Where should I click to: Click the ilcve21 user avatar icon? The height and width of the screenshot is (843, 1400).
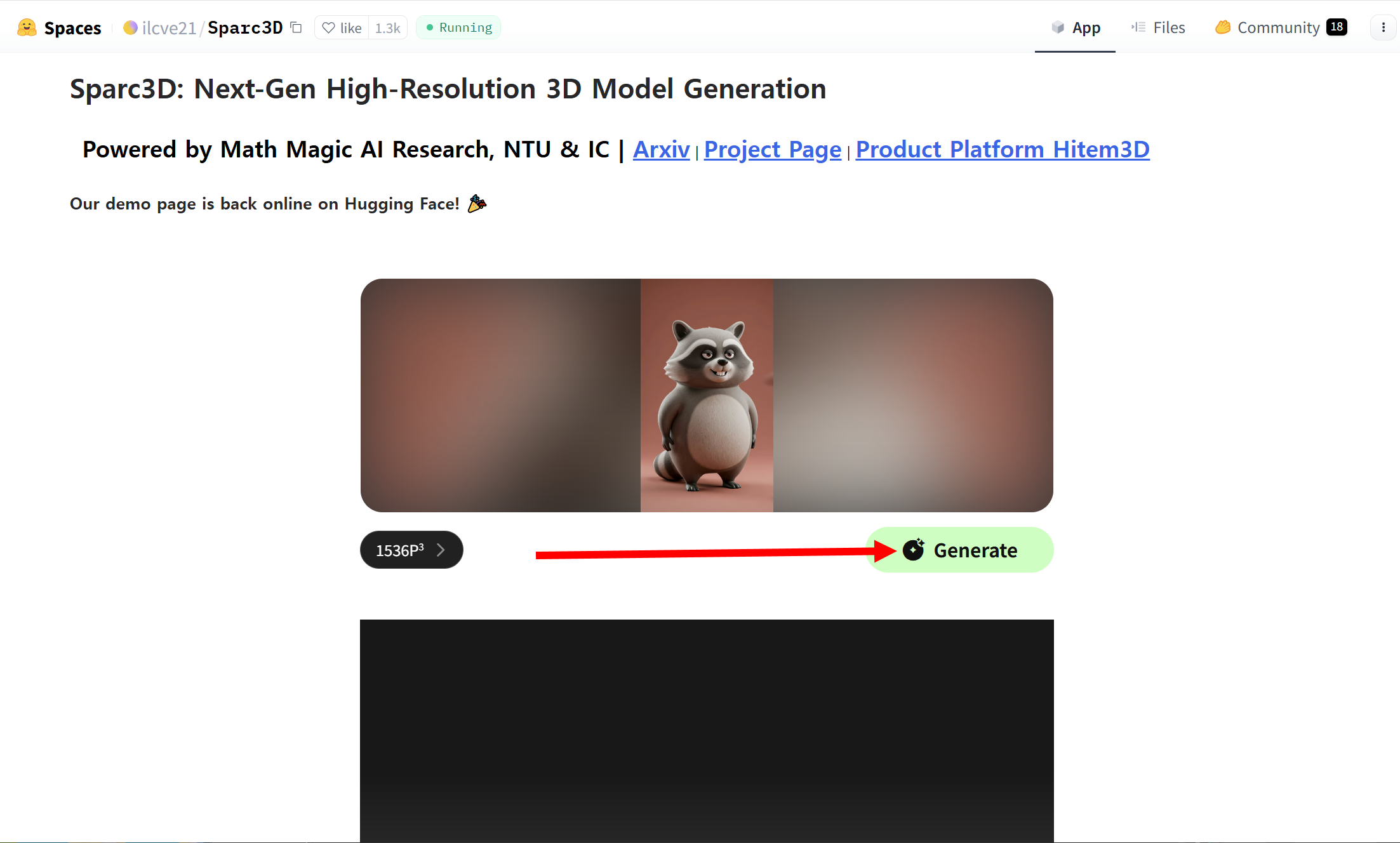point(130,27)
